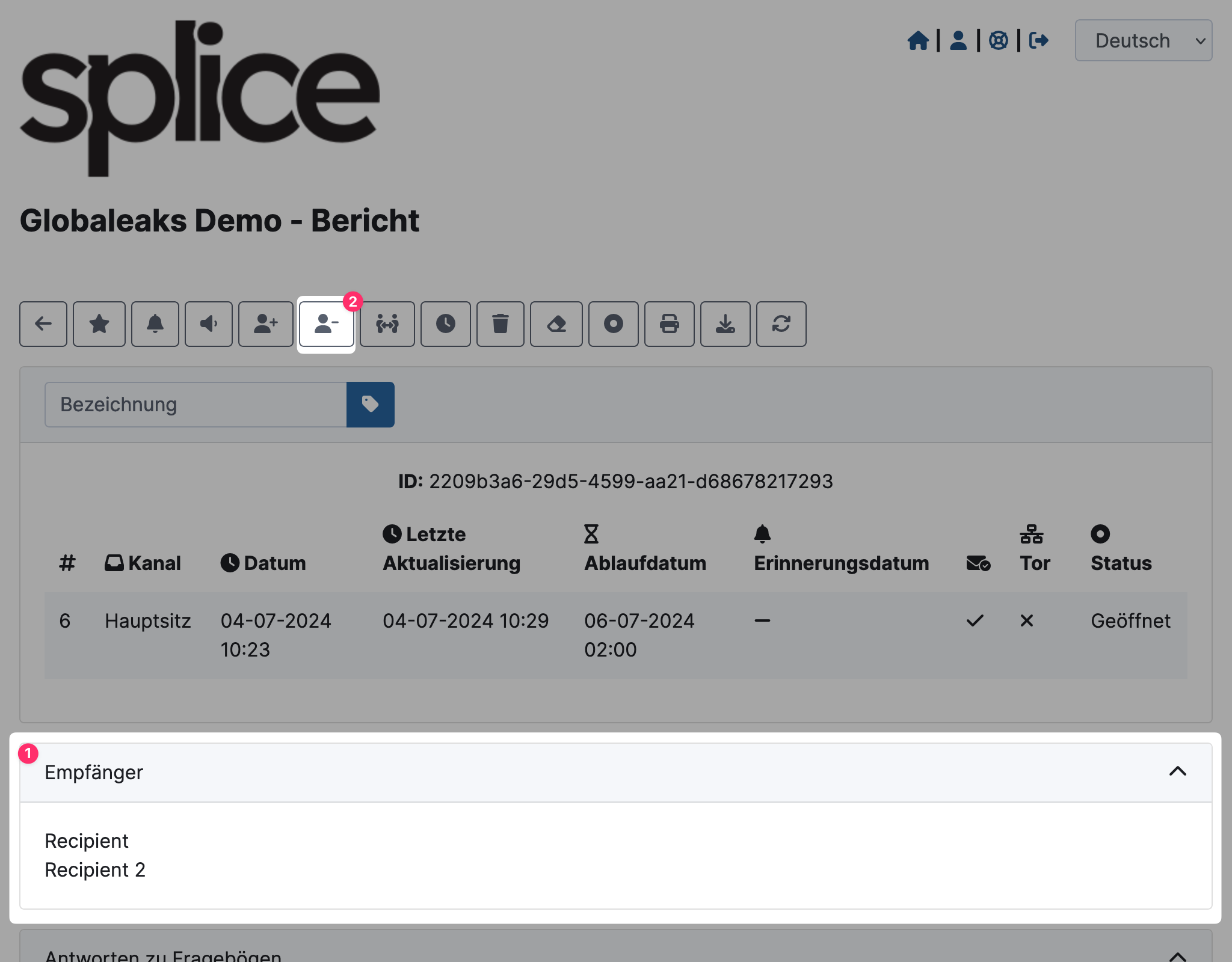Select Recipient in the recipients list

coord(88,840)
